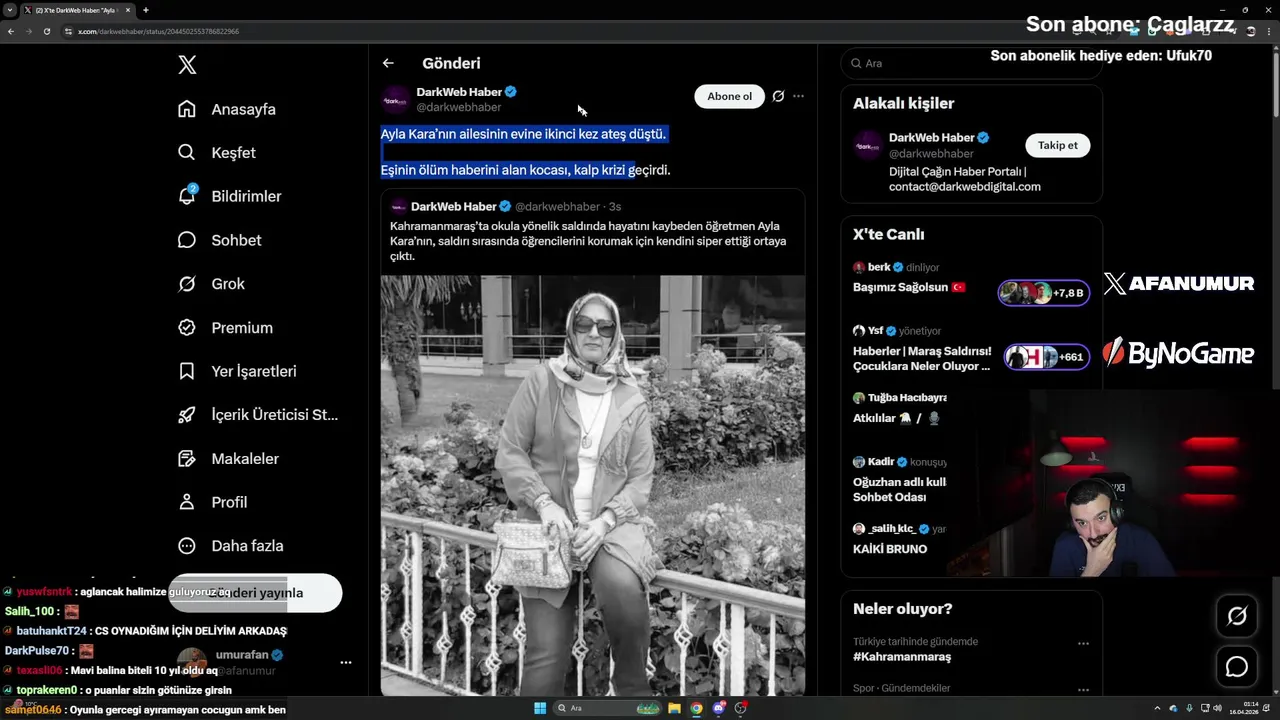Open the umurafan account menu dots
Viewport: 1280px width, 720px height.
[346, 662]
